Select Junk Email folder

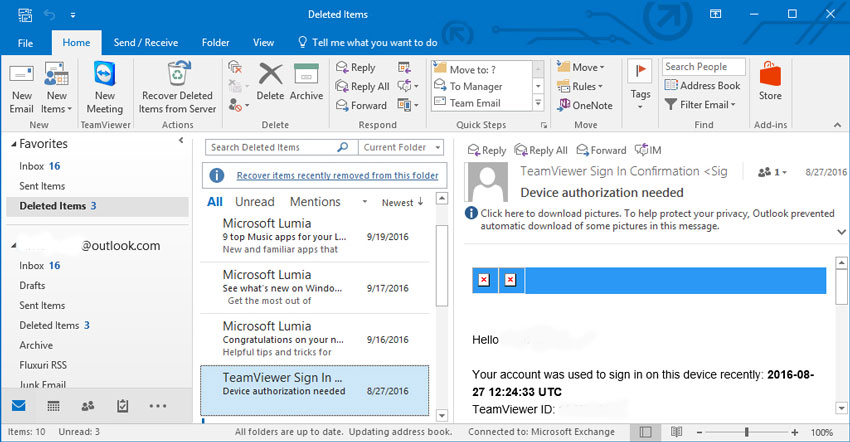[x=43, y=384]
